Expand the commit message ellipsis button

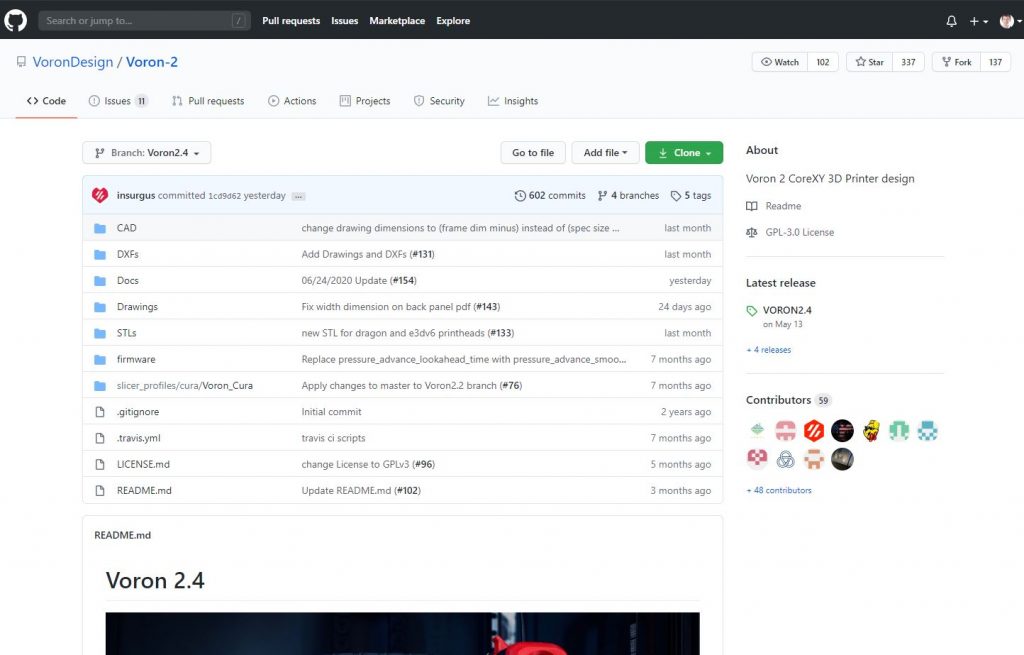coord(298,196)
